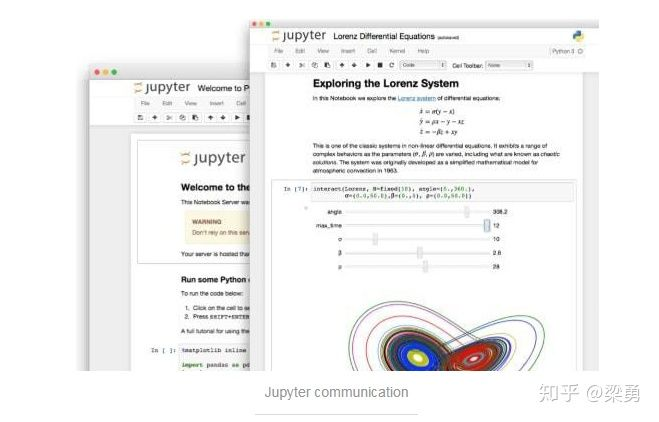Open View menu in Welcome notebook window
Image resolution: width=659 pixels, height=422 pixels.
[191, 103]
